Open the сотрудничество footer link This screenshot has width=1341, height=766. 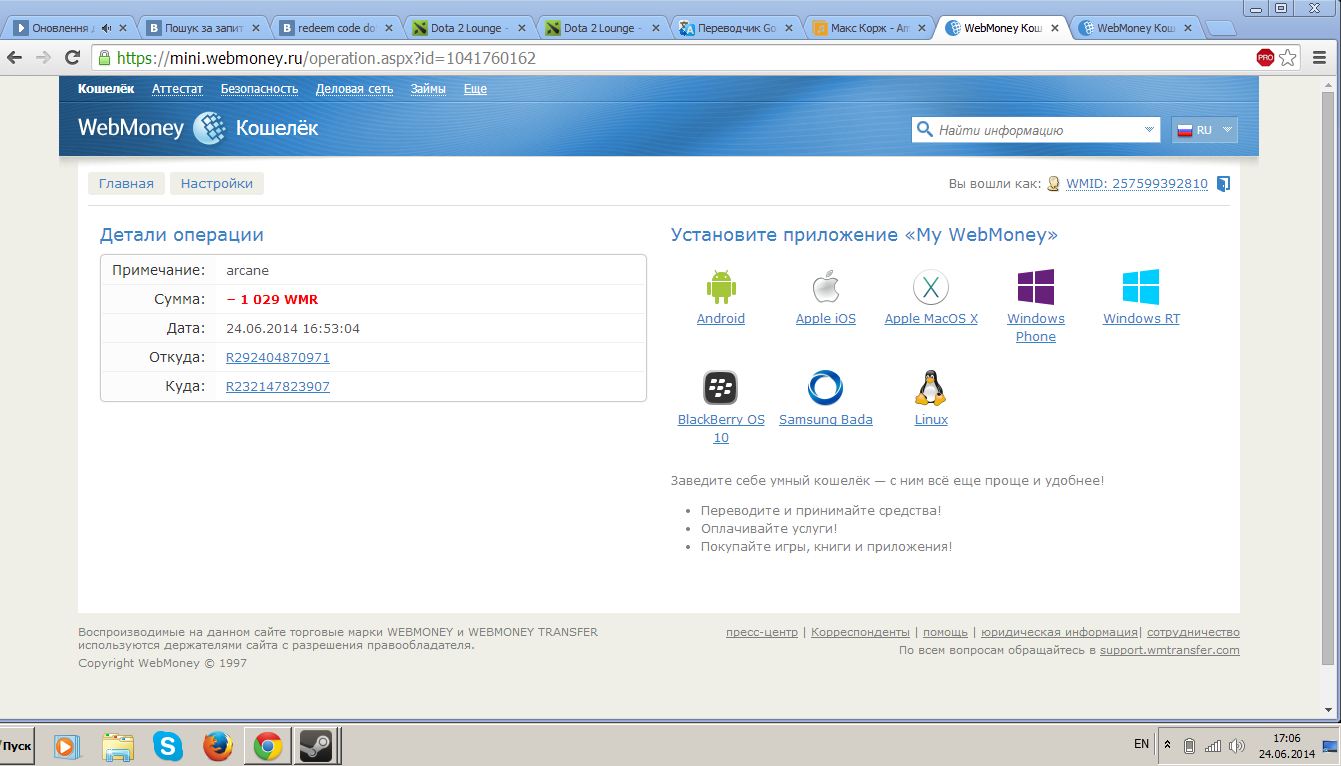point(1193,632)
